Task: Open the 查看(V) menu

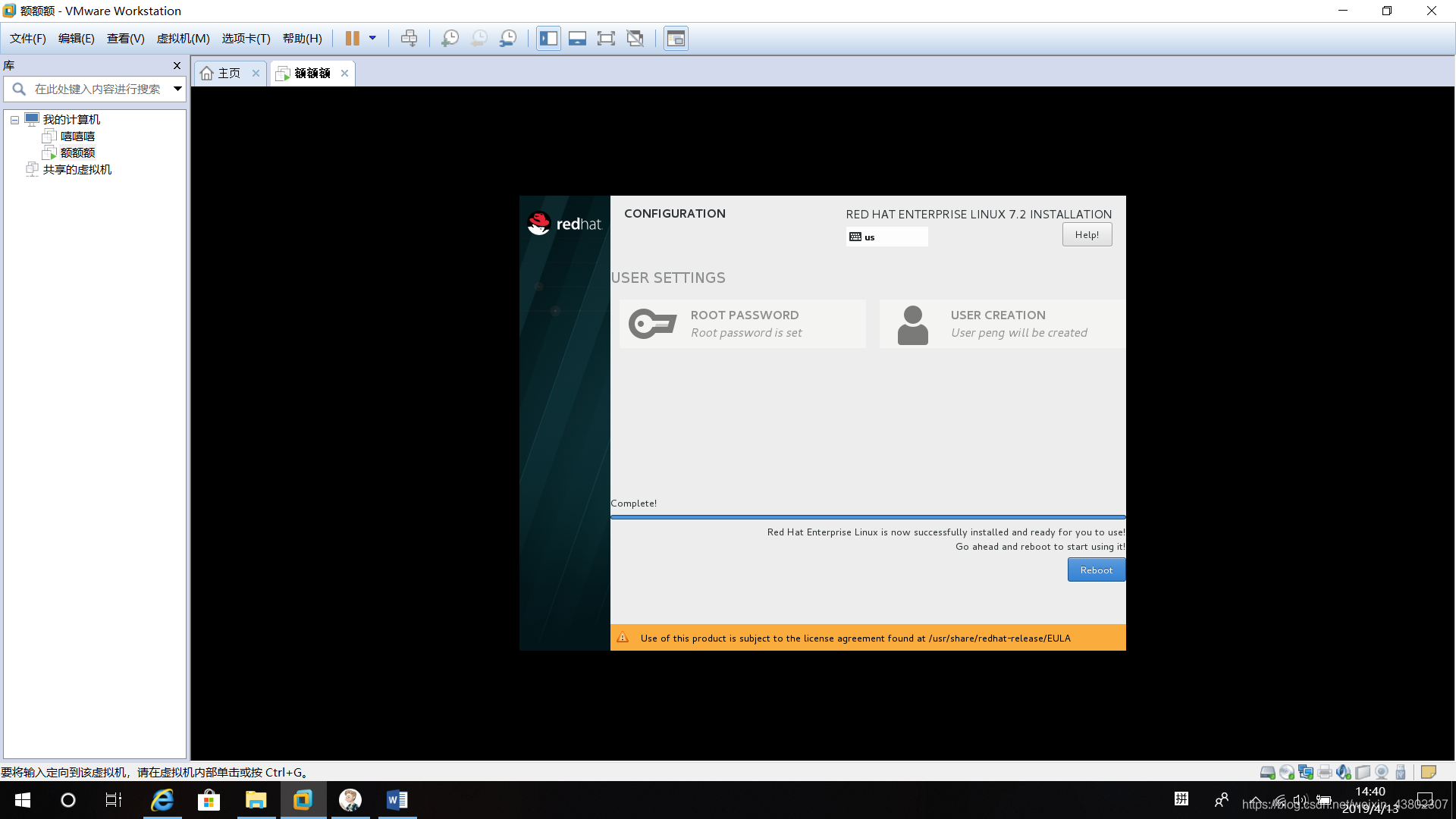Action: (x=126, y=39)
